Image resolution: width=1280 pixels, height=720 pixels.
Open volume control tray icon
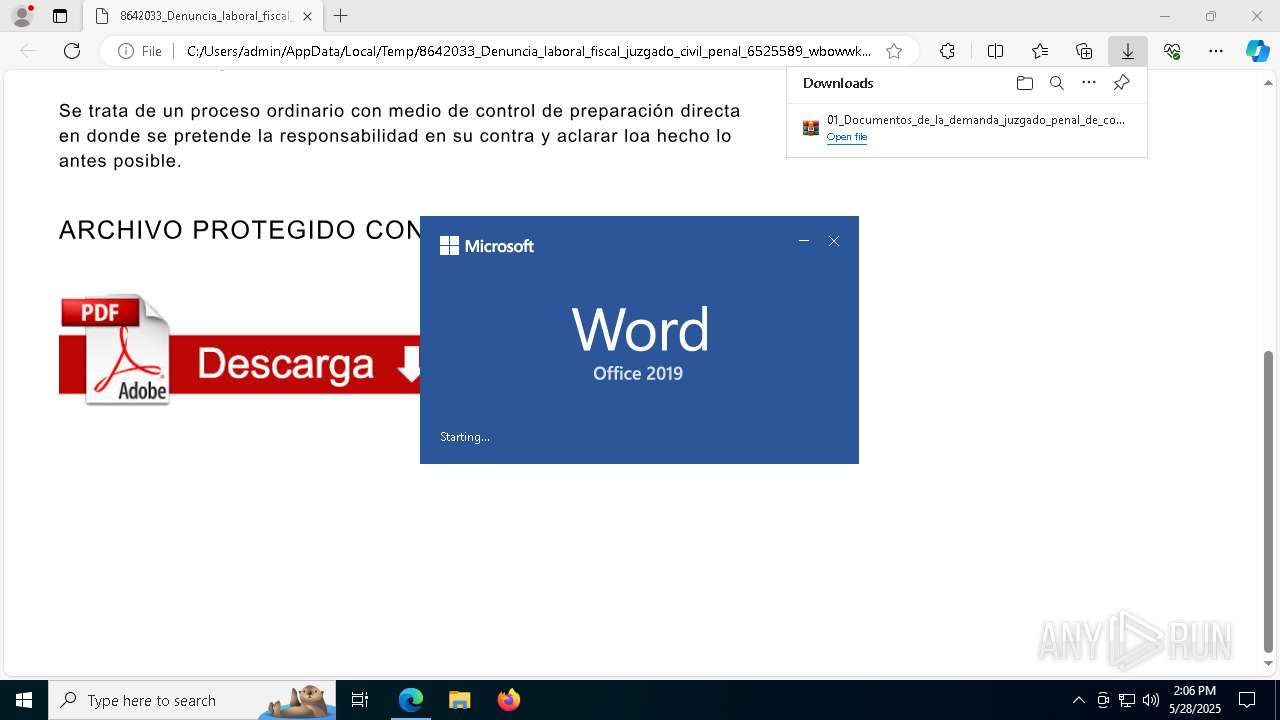point(1150,700)
